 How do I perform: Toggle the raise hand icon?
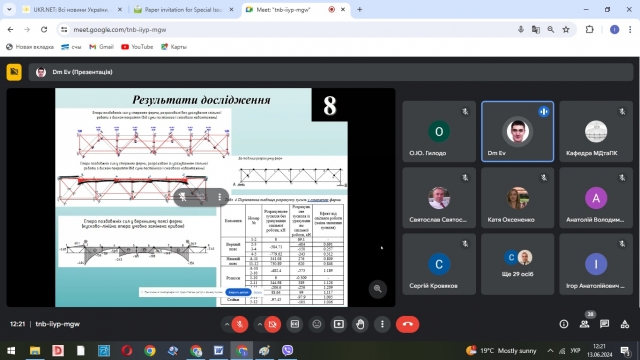[360, 324]
